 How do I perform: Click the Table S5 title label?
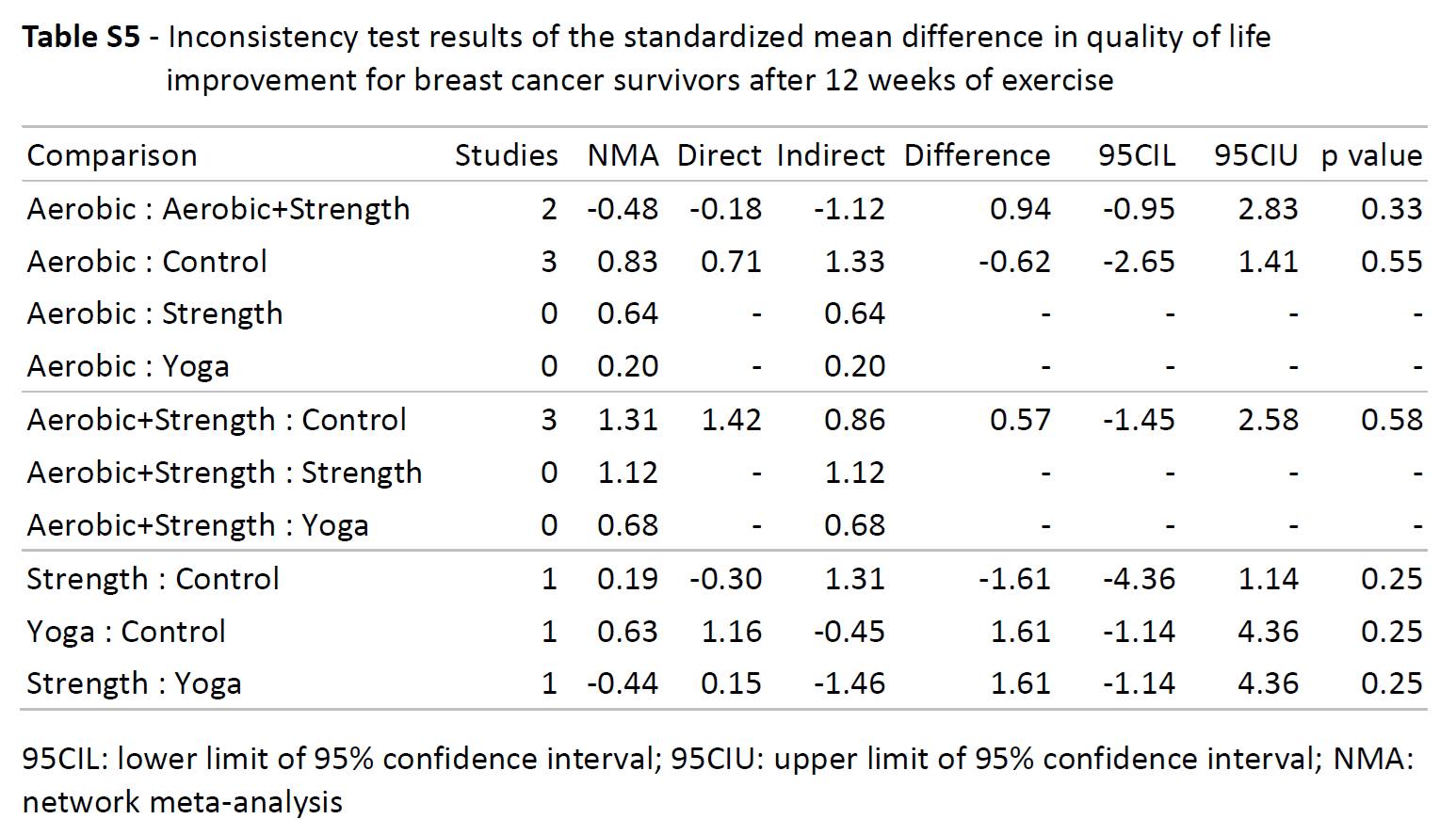click(x=81, y=38)
